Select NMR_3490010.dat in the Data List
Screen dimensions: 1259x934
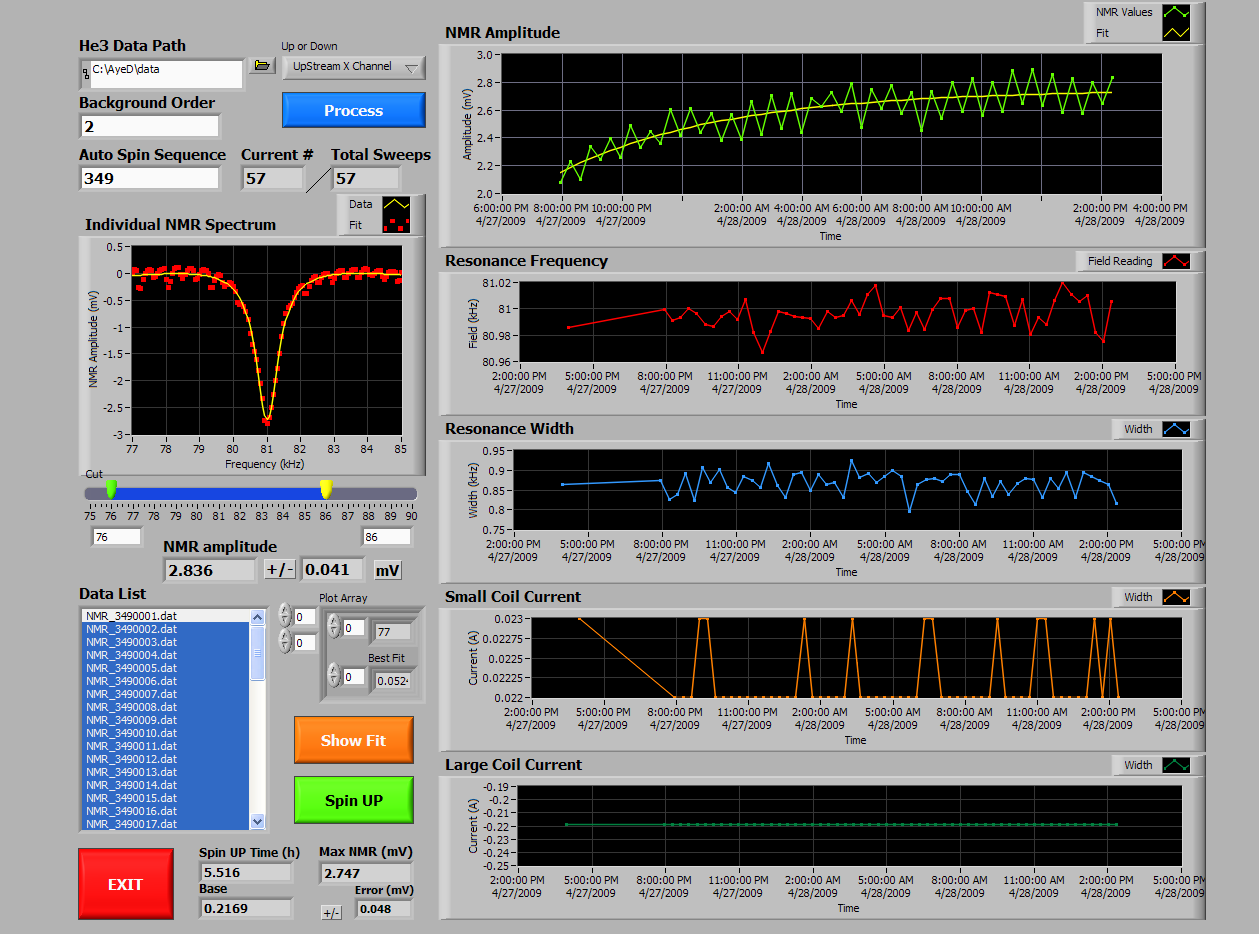pos(165,733)
